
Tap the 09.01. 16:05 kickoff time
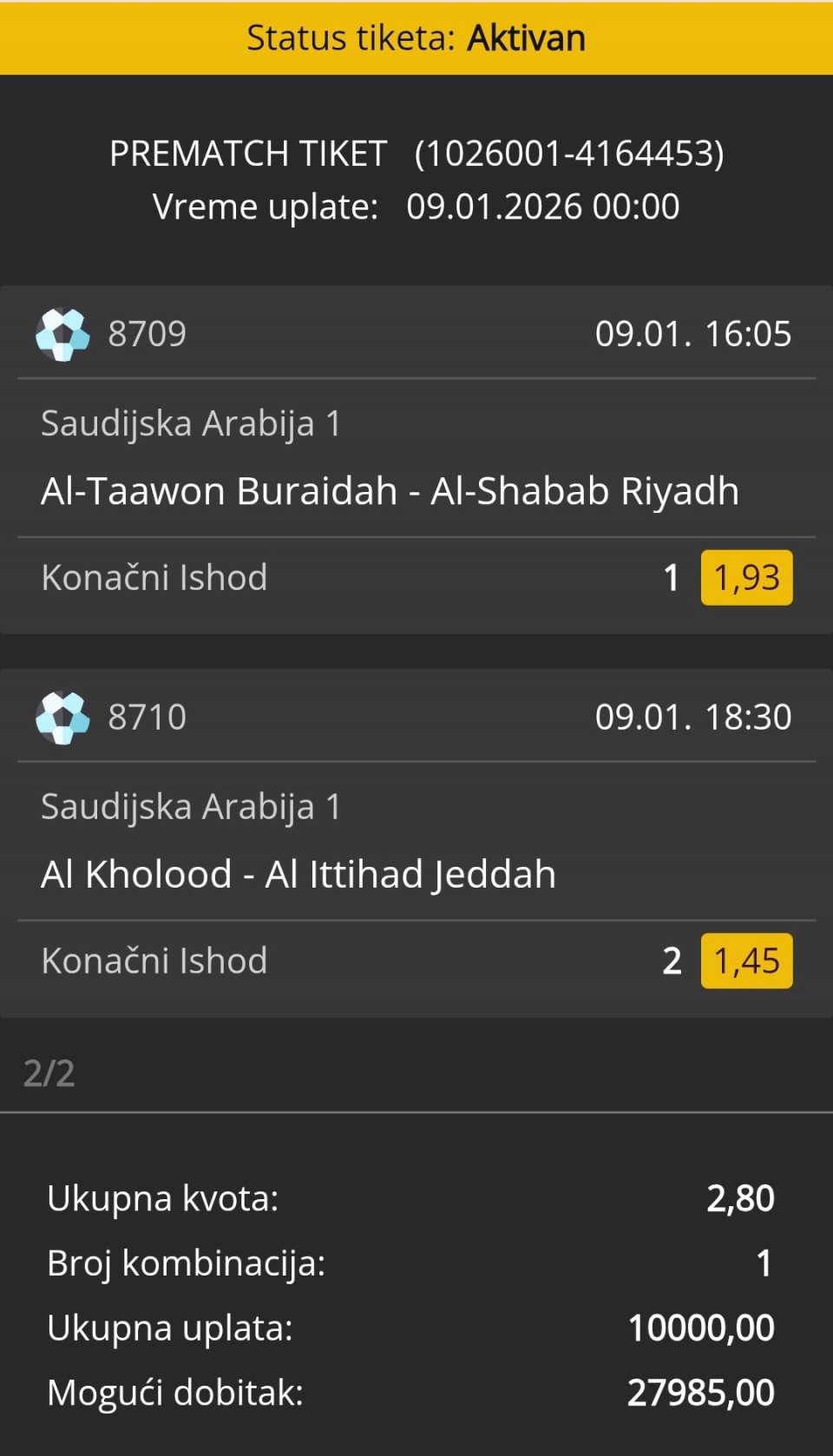(x=692, y=334)
